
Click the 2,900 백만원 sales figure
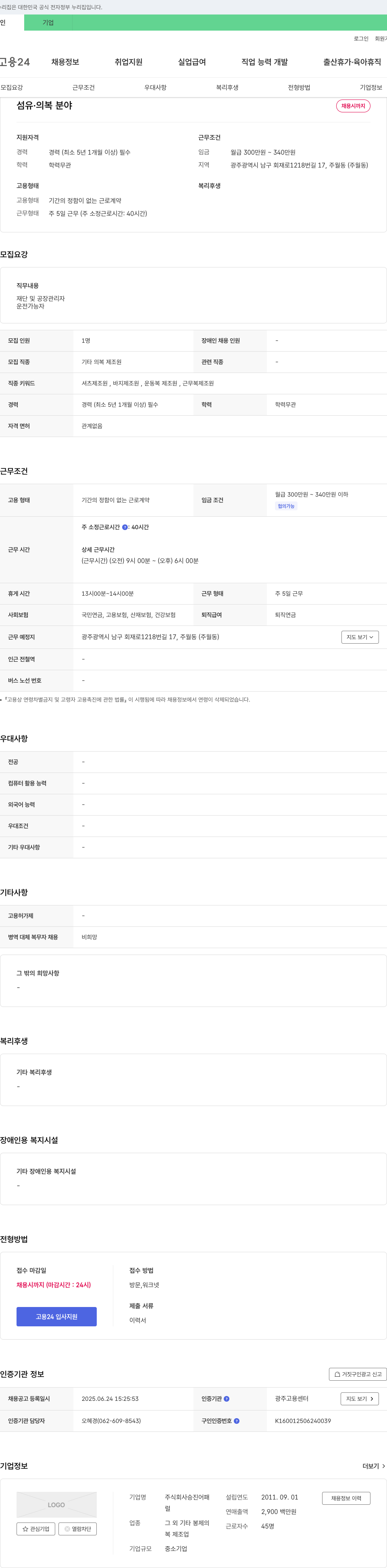pos(279,1511)
